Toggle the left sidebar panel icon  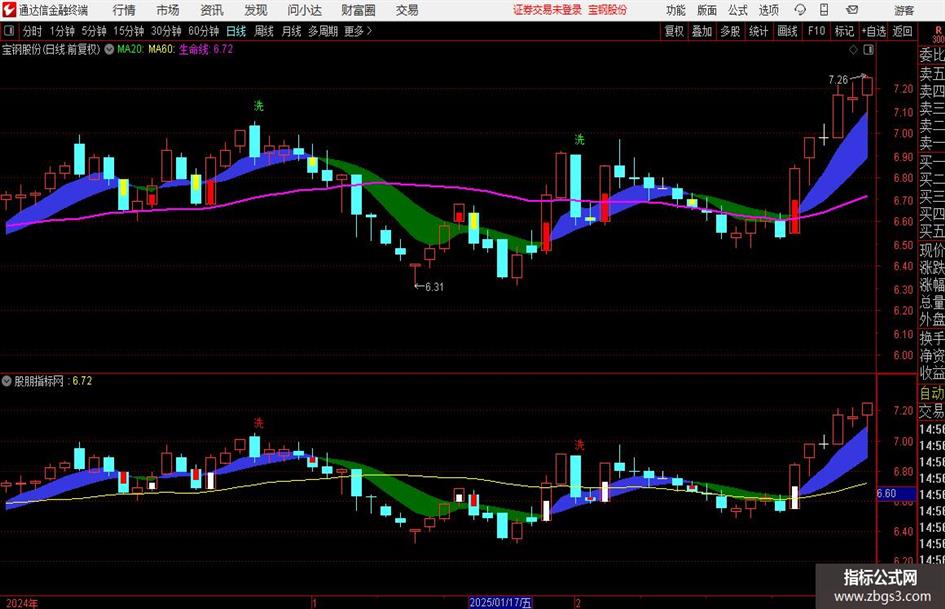8,31
